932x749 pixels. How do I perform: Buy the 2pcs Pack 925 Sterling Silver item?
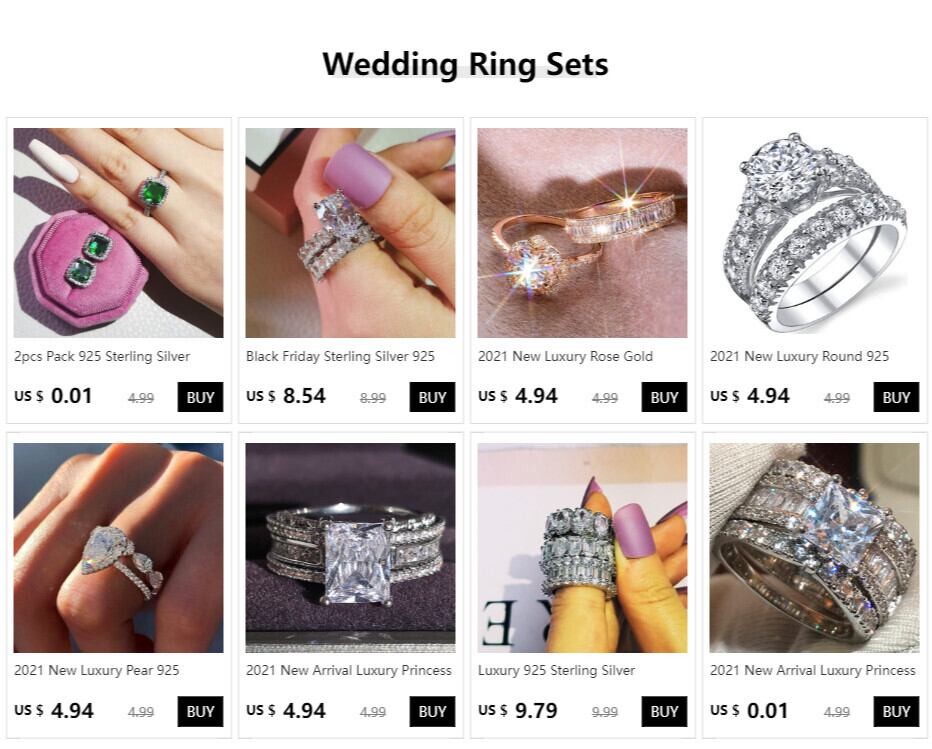coord(200,397)
